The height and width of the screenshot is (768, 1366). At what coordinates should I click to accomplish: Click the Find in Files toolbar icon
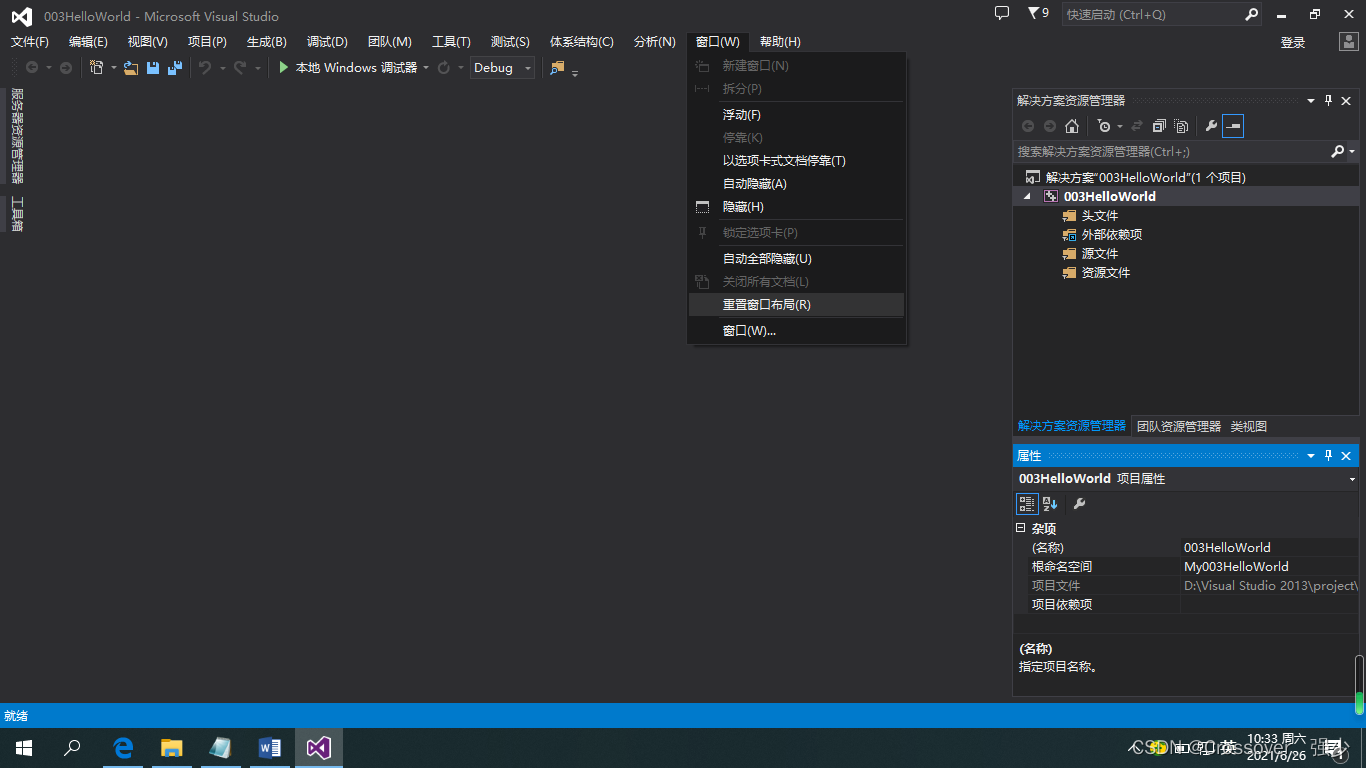tap(557, 67)
